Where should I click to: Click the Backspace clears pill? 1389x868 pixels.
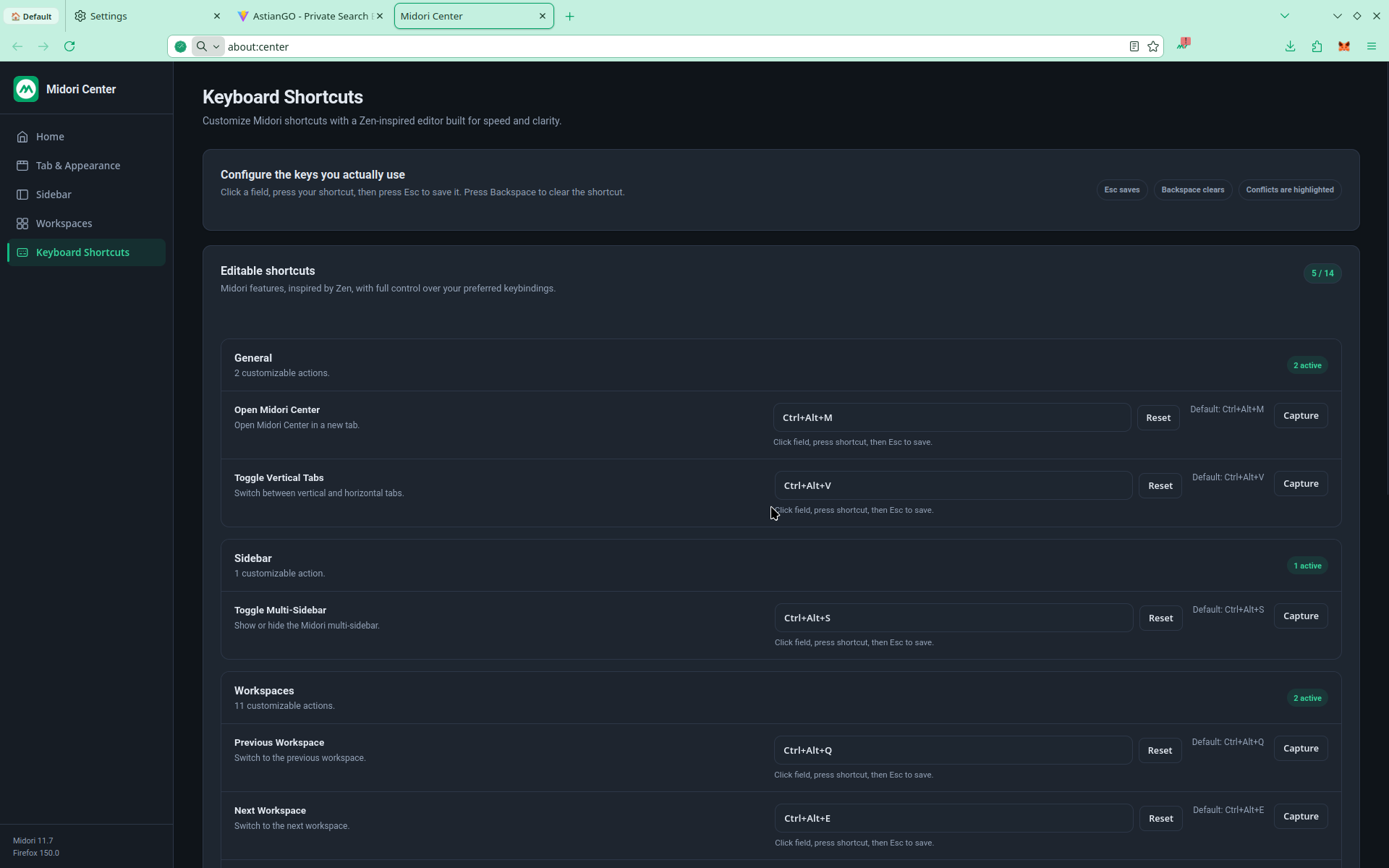1193,190
